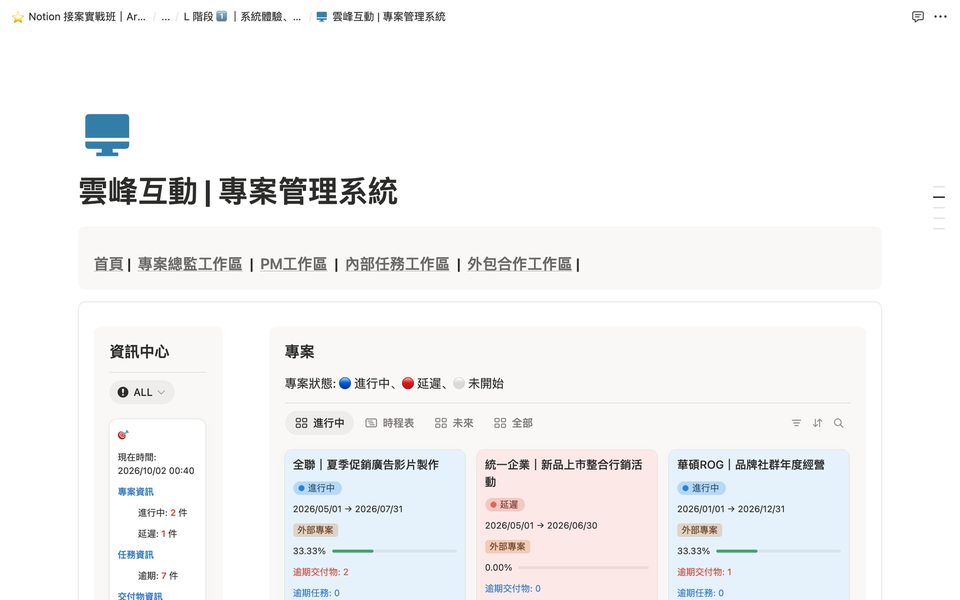Expand the ALL dropdown in 資訊中心
Screen dimensions: 960x600
[x=142, y=392]
